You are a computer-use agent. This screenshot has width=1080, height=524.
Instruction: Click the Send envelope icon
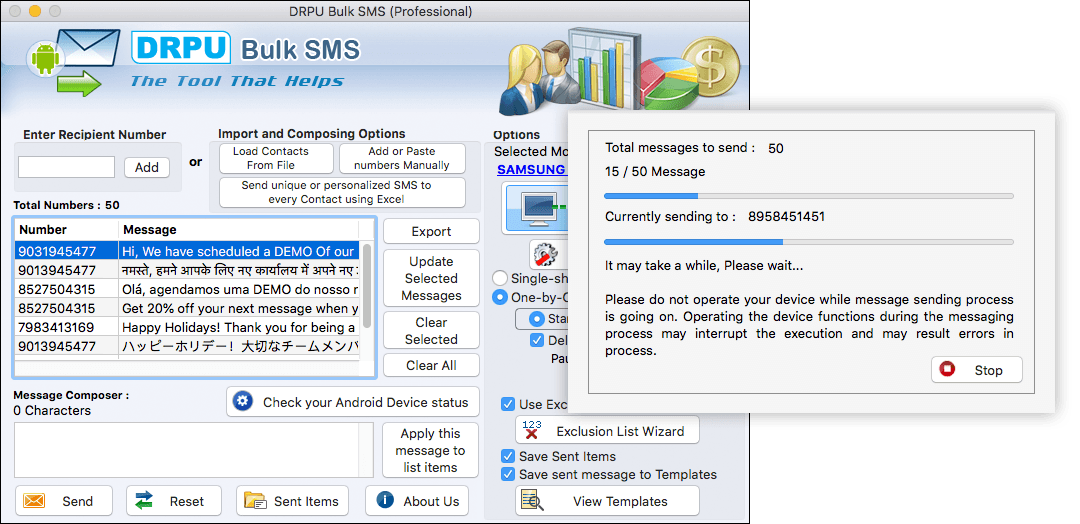click(x=34, y=501)
